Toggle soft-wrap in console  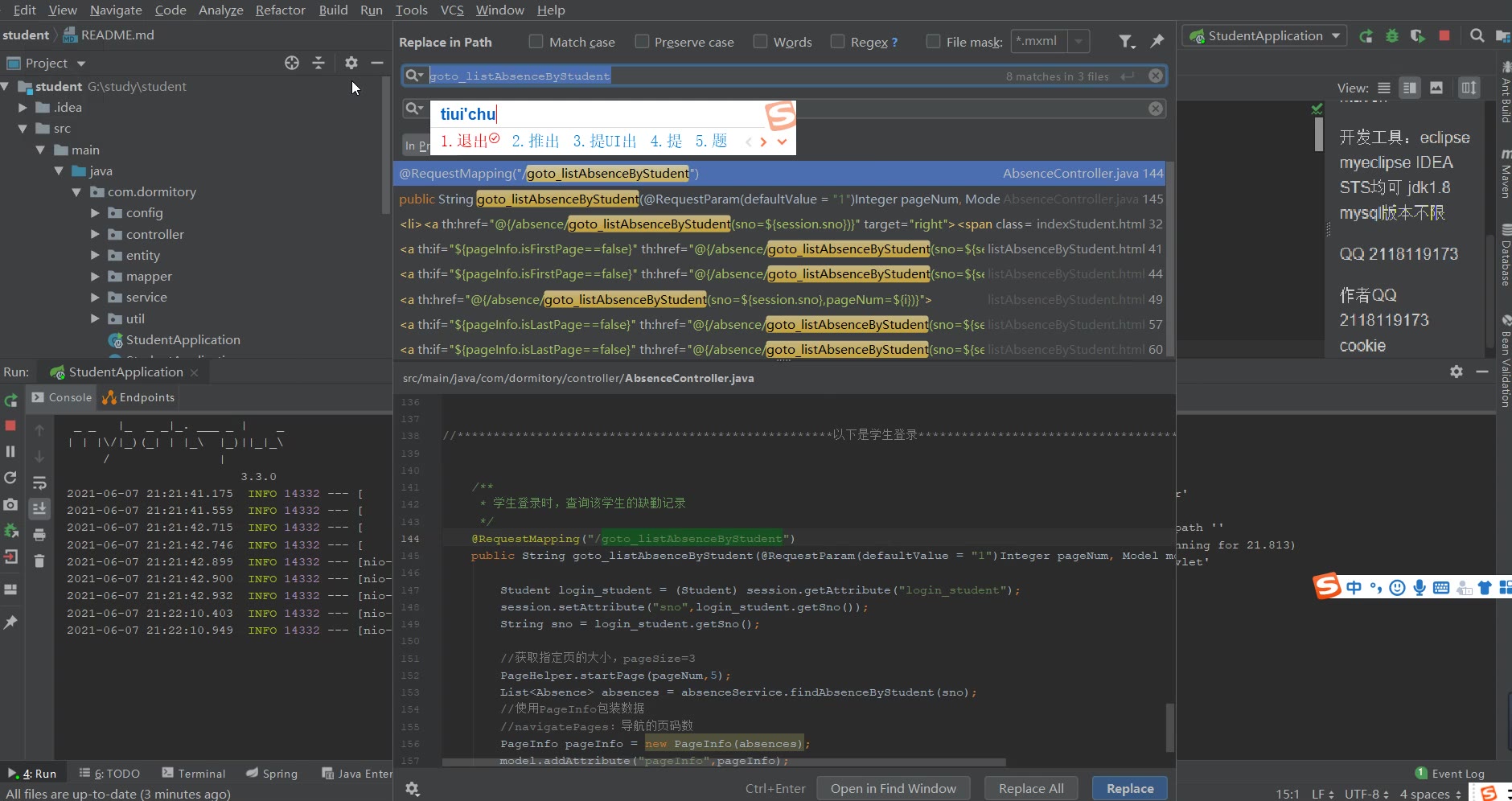click(x=39, y=483)
